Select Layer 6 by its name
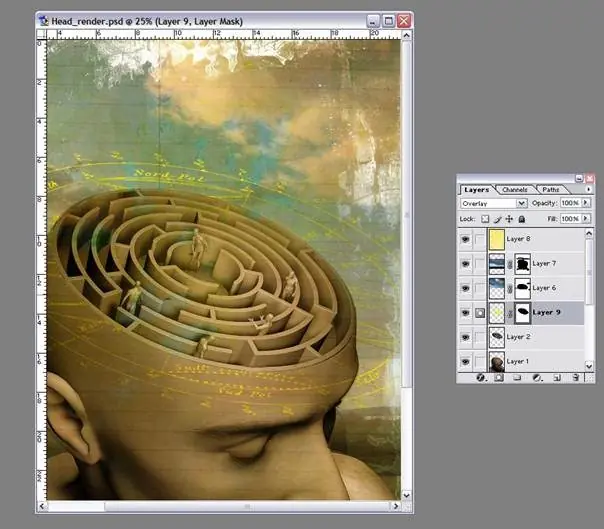The image size is (604, 529). coord(545,288)
